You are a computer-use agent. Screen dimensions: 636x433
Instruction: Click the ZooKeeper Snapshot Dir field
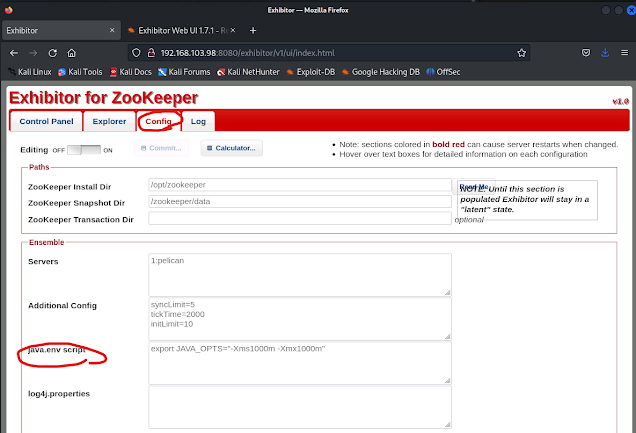pyautogui.click(x=300, y=201)
